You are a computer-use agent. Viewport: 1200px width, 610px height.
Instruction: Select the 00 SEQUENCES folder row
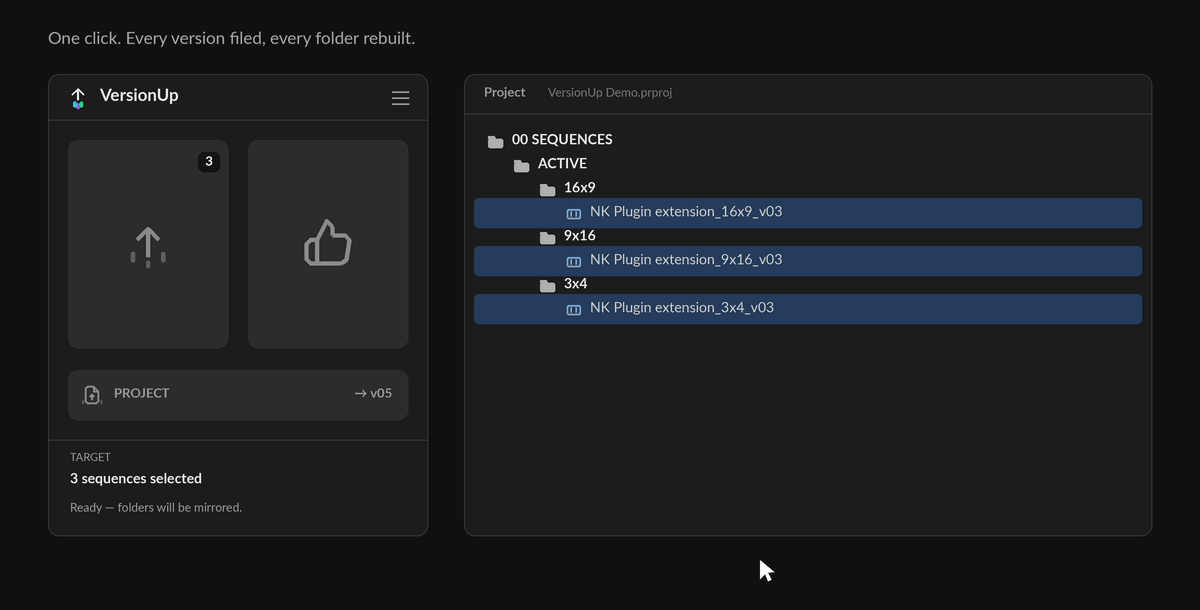(808, 140)
